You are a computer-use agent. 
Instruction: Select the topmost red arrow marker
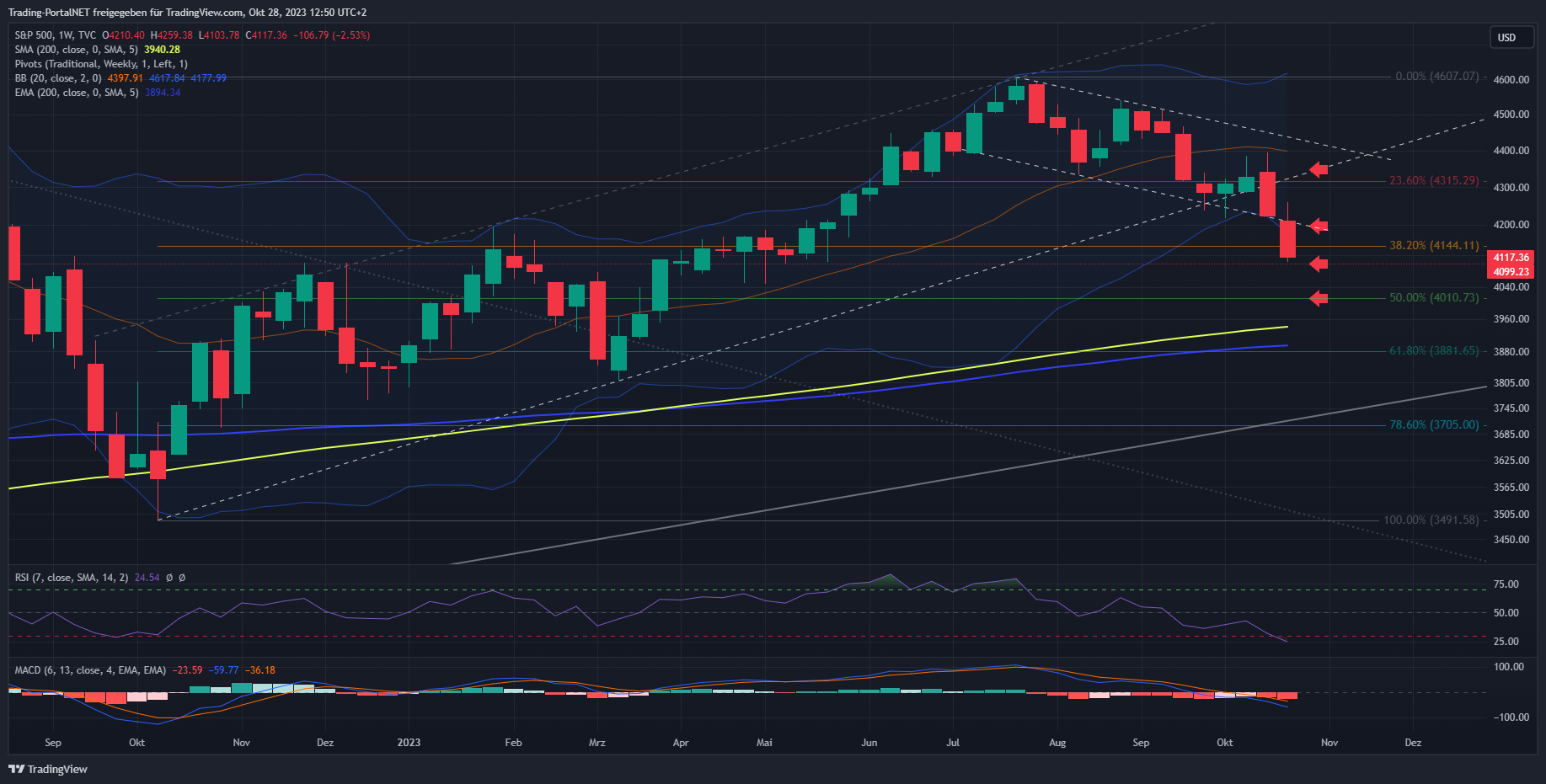coord(1319,170)
